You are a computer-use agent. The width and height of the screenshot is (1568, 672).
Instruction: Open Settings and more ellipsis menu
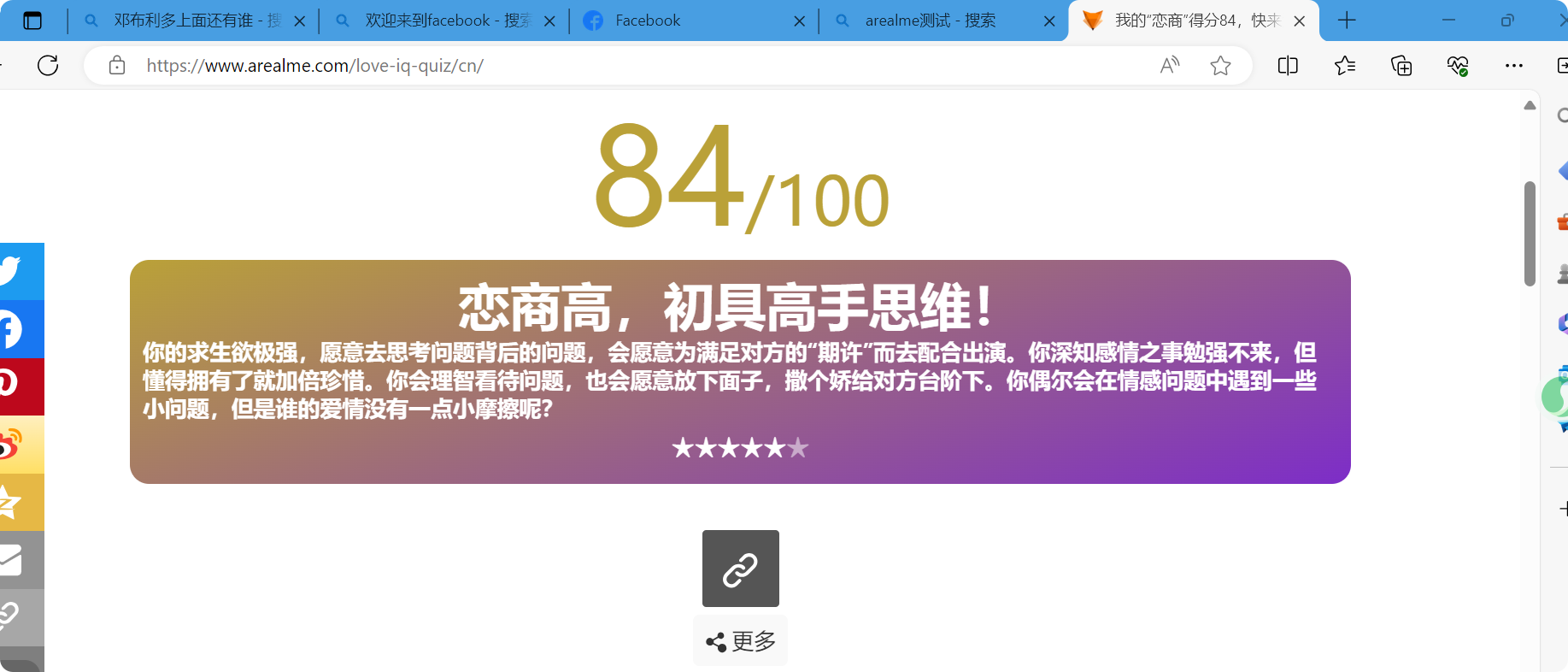coord(1514,66)
